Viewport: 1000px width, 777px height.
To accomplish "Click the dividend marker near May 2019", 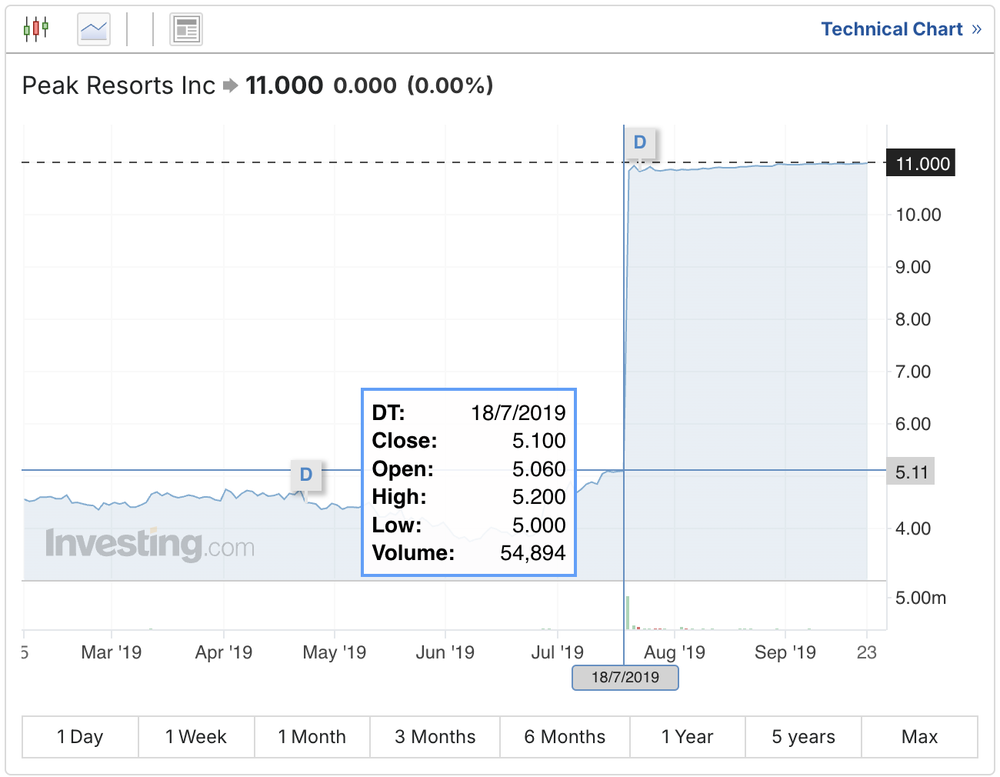I will 306,474.
